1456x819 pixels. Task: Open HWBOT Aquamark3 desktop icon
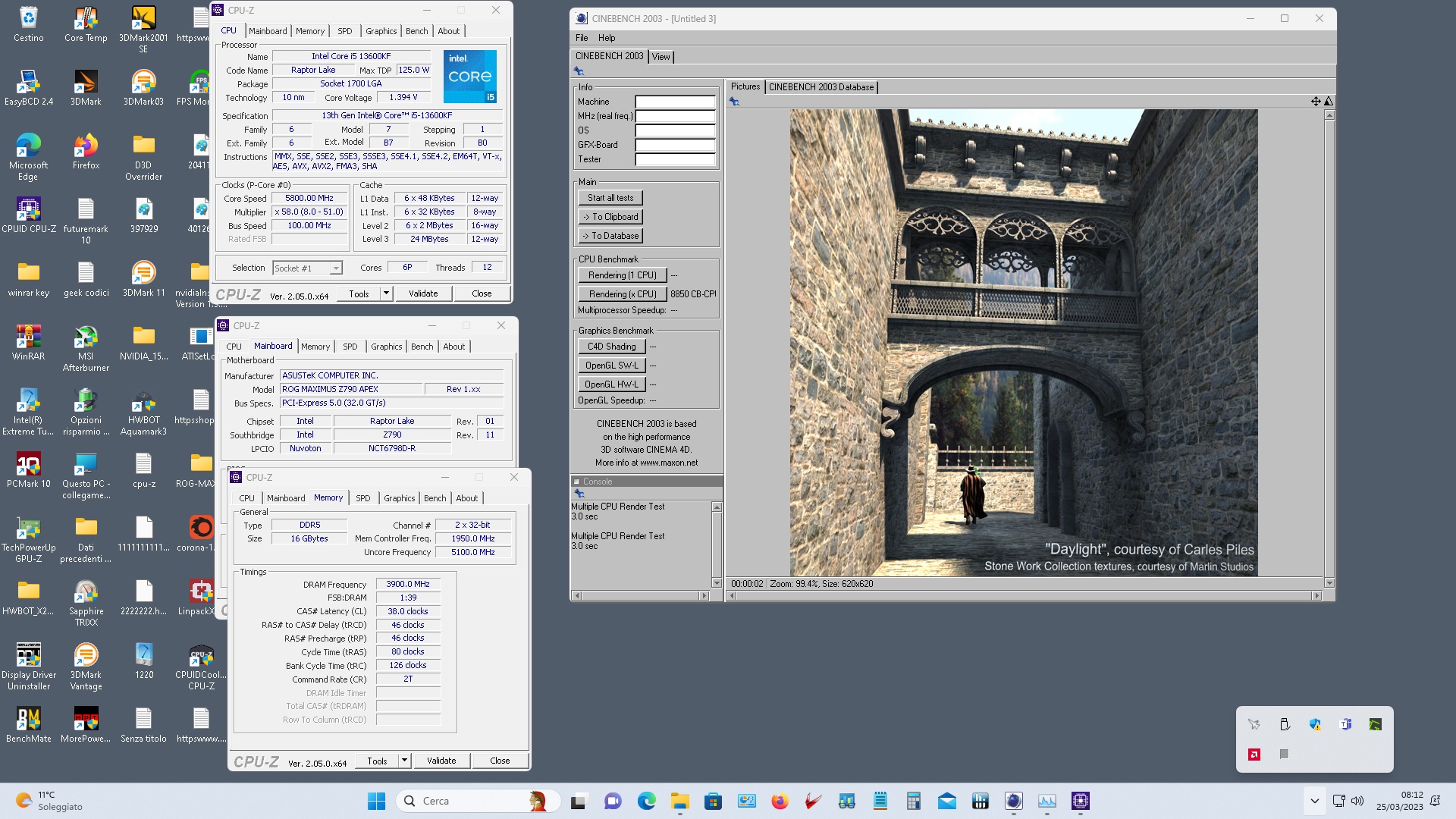tap(143, 412)
